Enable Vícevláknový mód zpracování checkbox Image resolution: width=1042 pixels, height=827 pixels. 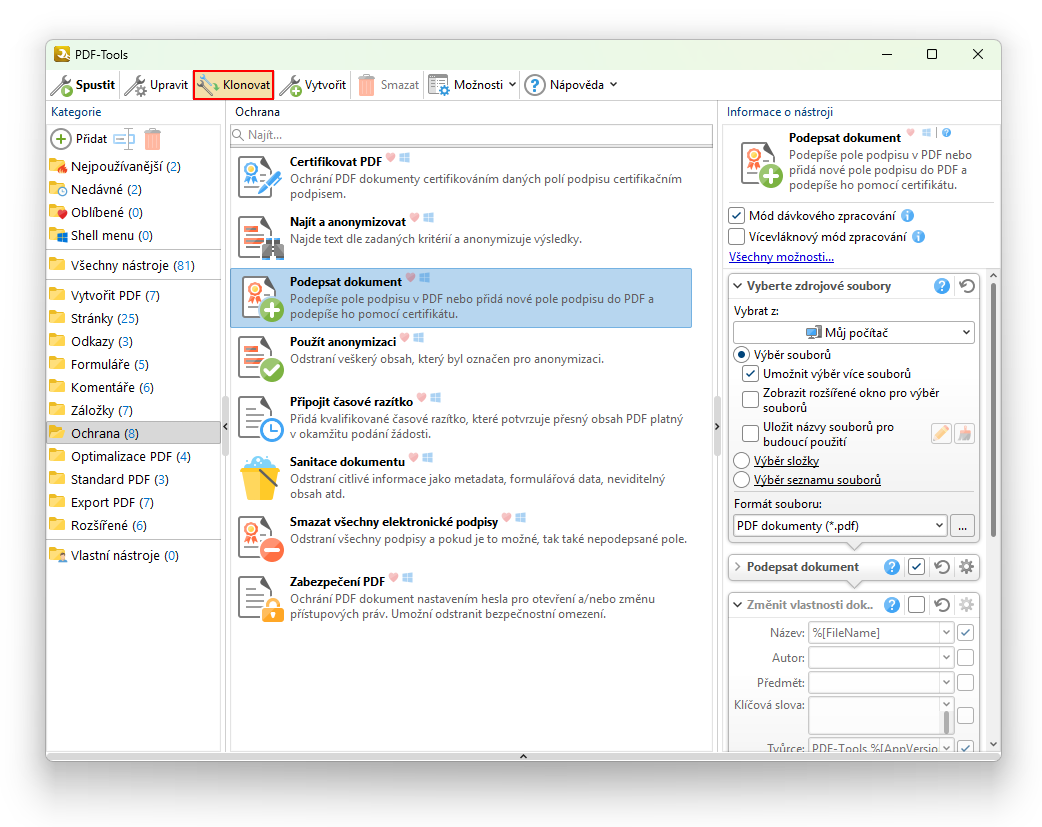pos(736,237)
